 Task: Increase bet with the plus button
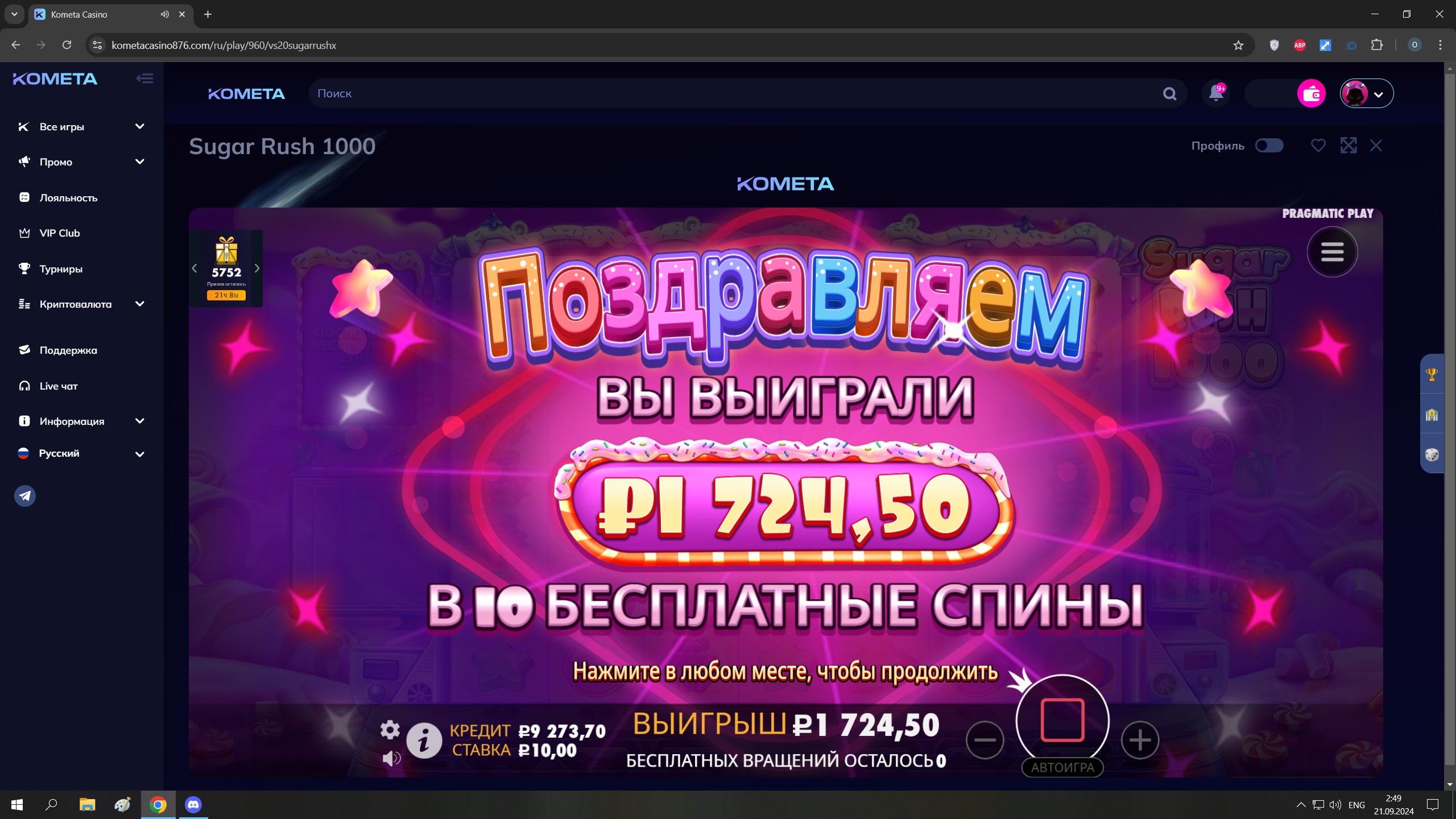1140,740
